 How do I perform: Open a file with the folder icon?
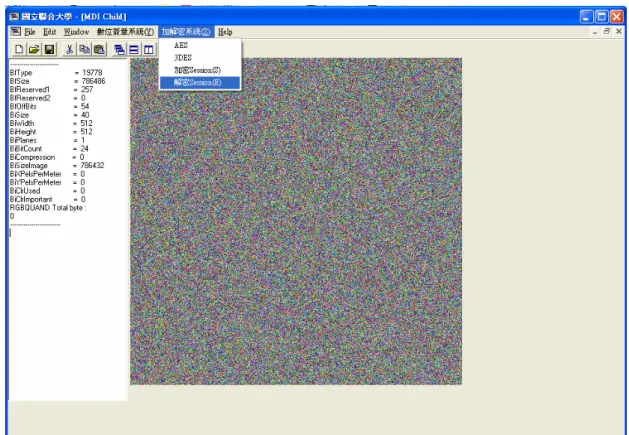click(34, 49)
